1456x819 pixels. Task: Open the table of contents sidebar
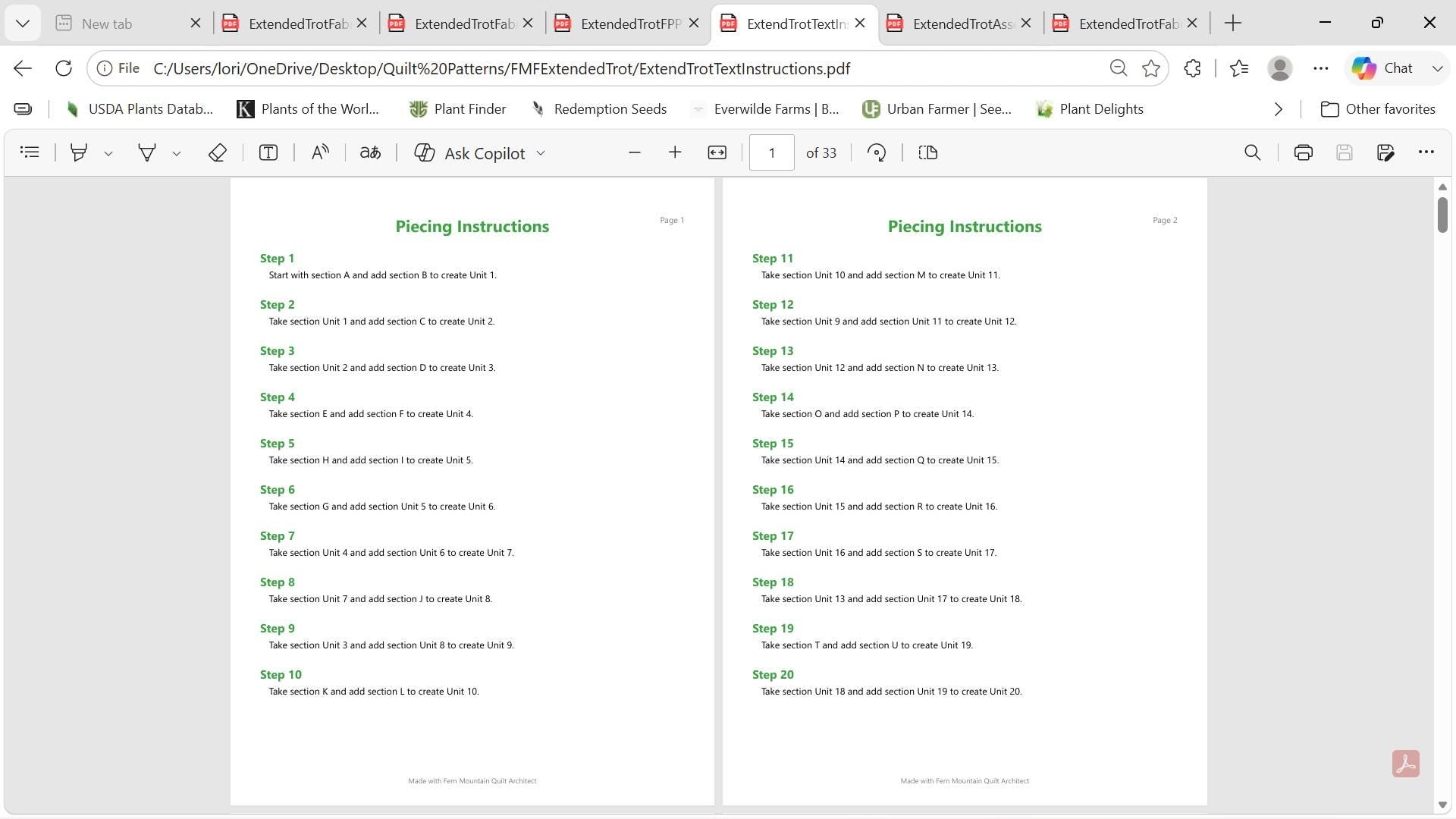30,152
